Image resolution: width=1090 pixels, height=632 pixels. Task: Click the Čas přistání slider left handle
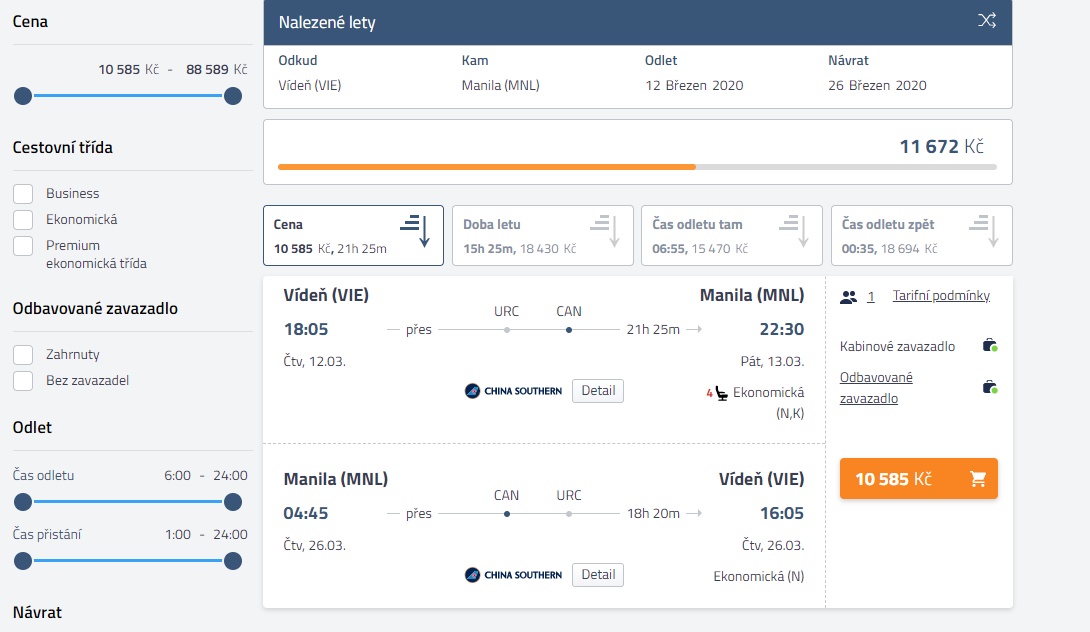[23, 560]
